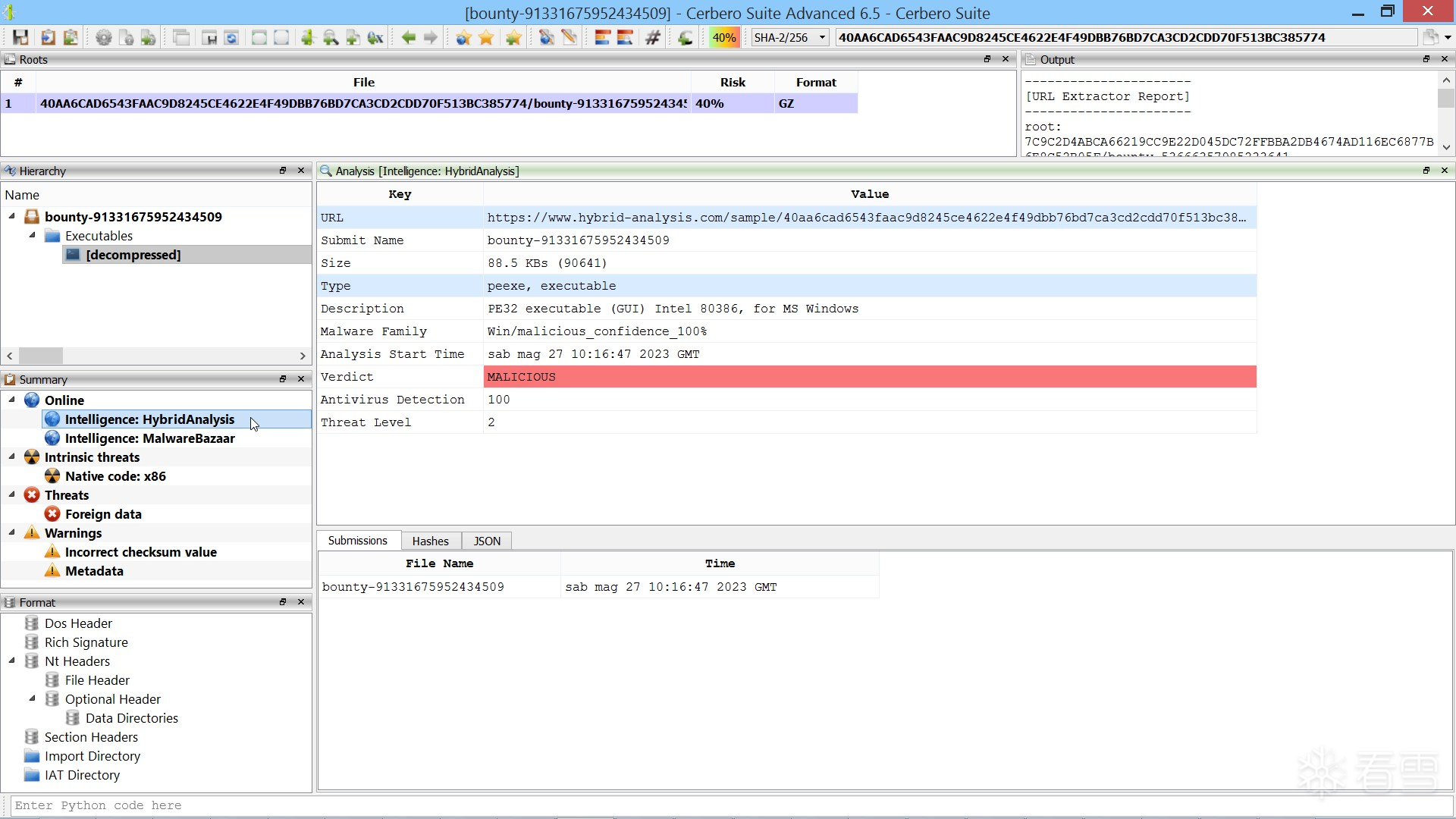Click the middle yellow star icon
Viewport: 1456px width, 819px height.
point(487,37)
